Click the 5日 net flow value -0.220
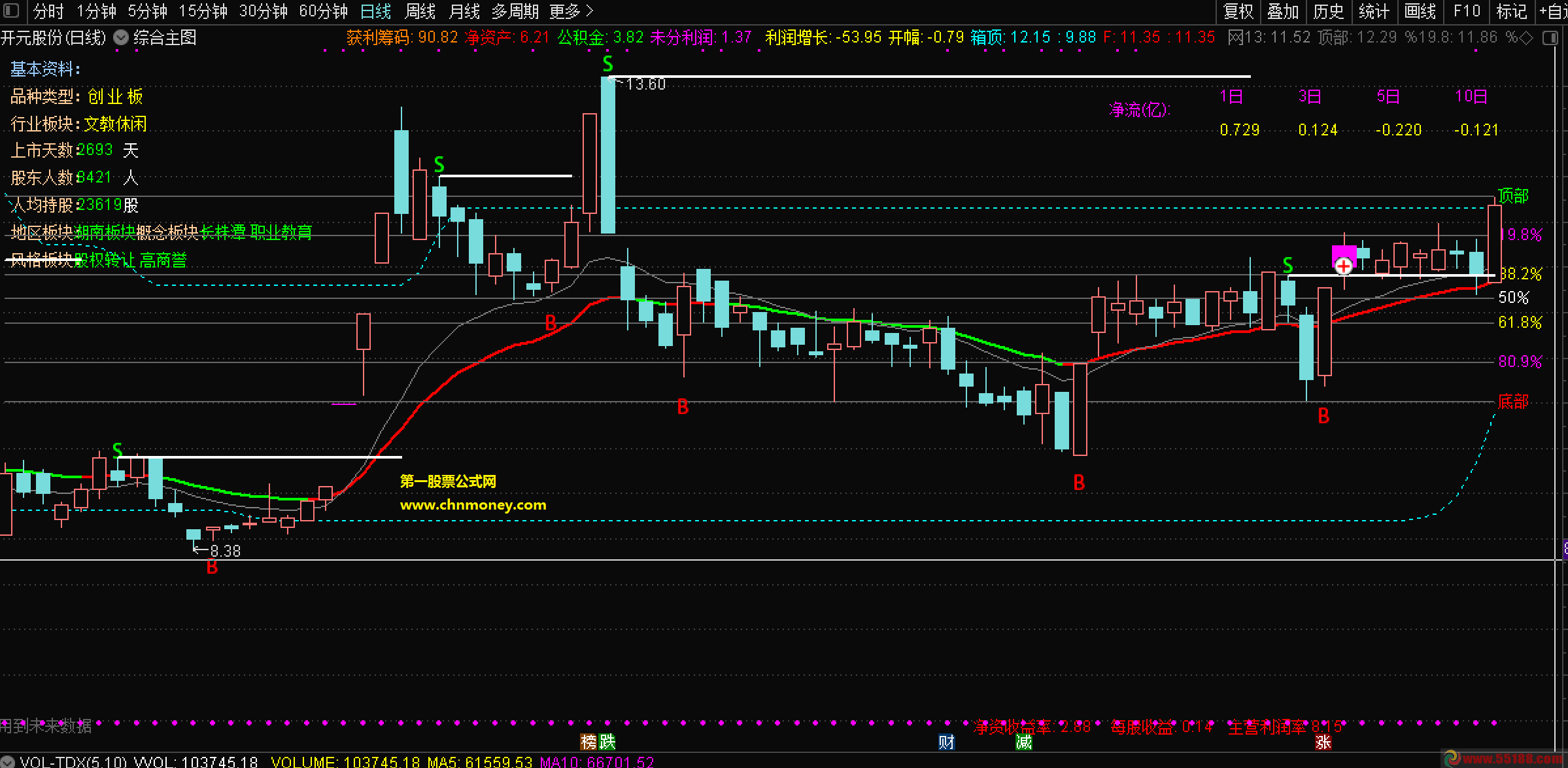Image resolution: width=1568 pixels, height=768 pixels. click(1398, 130)
